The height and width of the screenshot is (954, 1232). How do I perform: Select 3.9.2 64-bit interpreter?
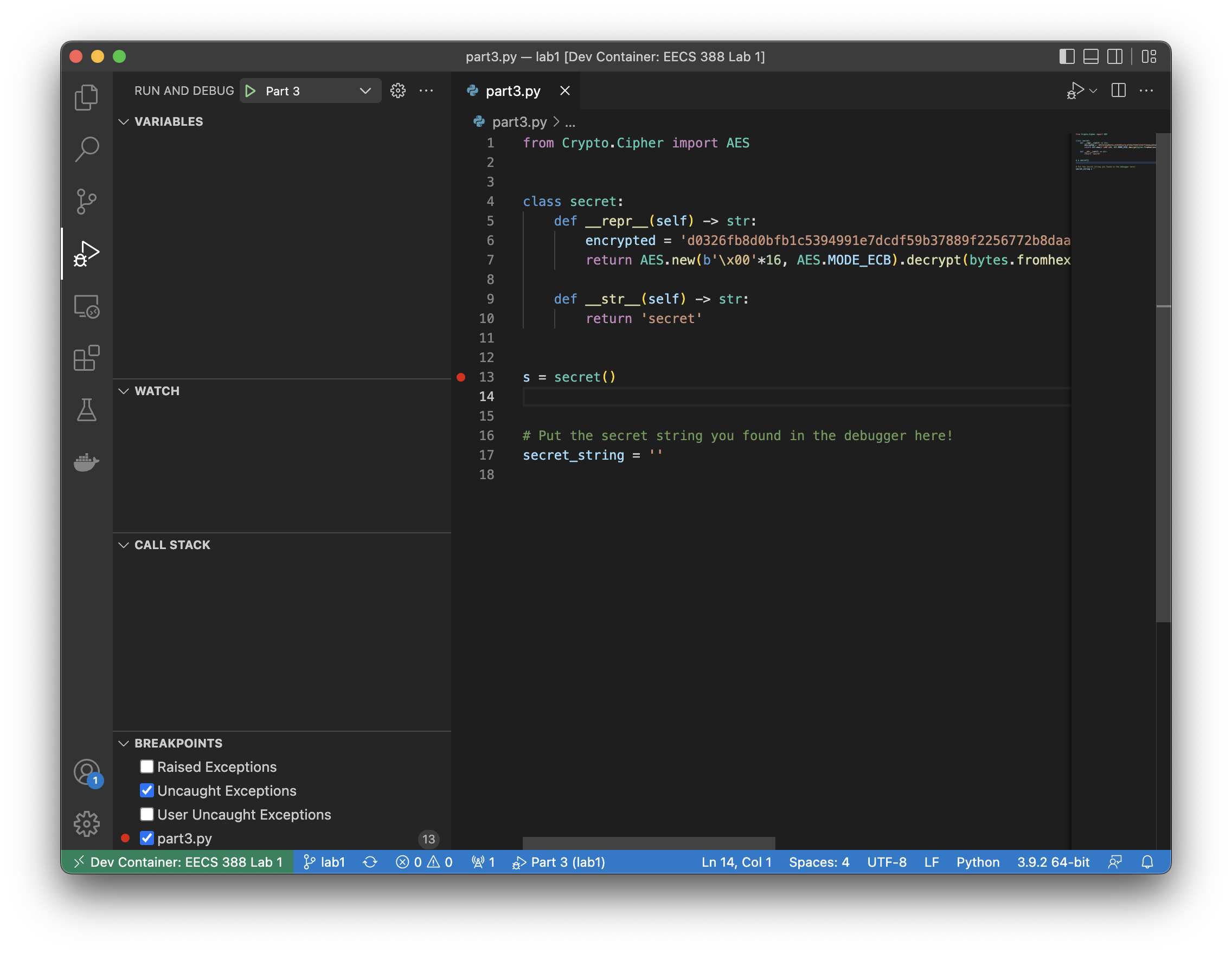point(1053,862)
